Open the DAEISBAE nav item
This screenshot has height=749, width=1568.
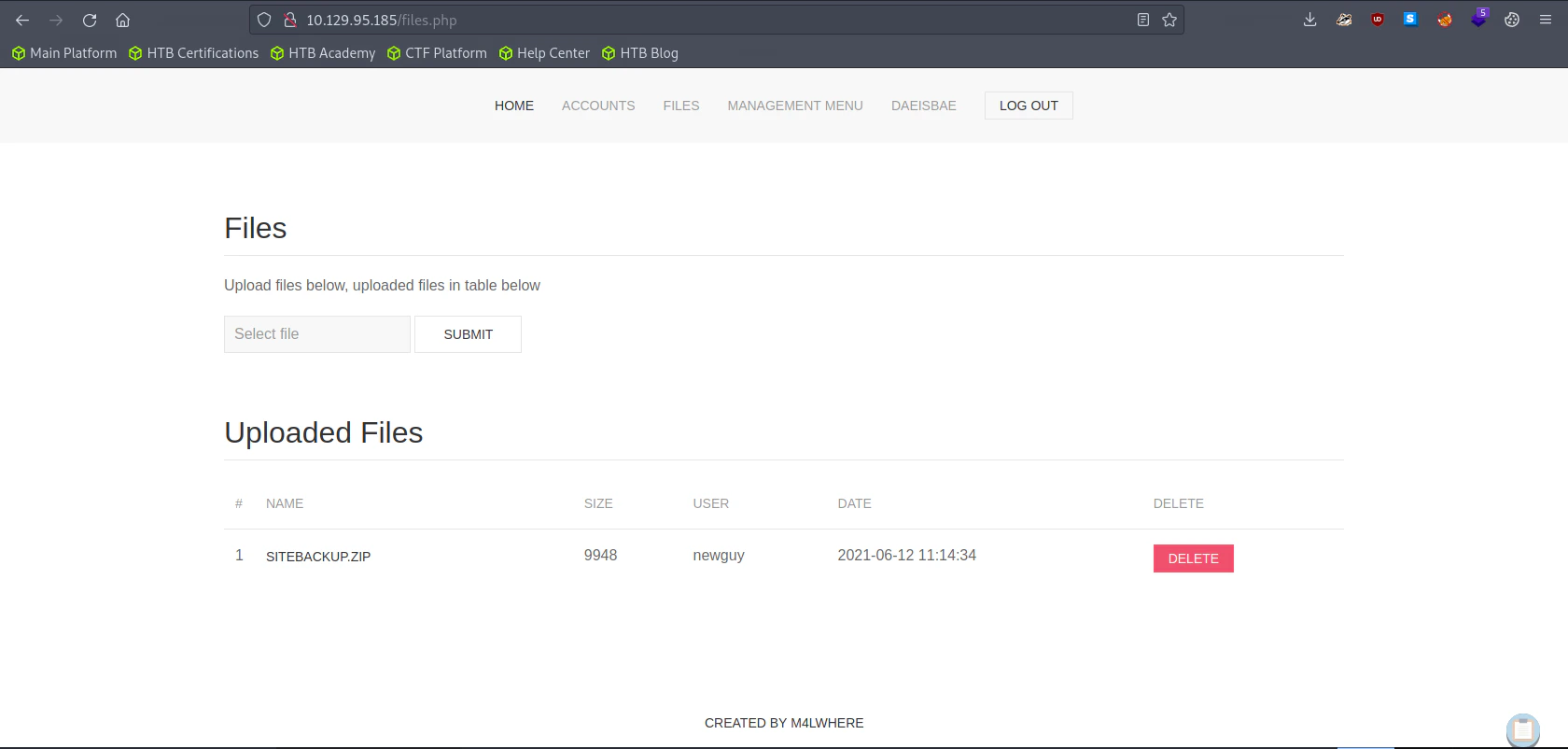[924, 106]
